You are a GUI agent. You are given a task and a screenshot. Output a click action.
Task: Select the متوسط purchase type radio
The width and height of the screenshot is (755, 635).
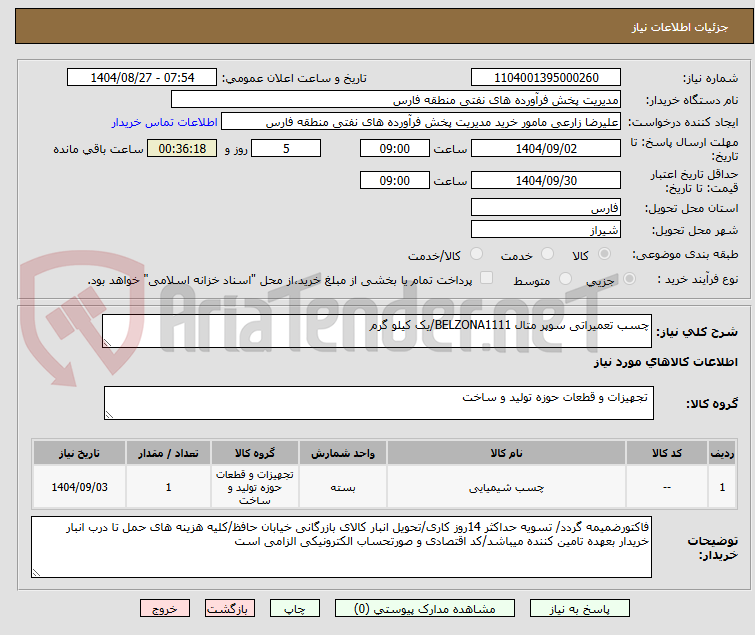(x=565, y=279)
